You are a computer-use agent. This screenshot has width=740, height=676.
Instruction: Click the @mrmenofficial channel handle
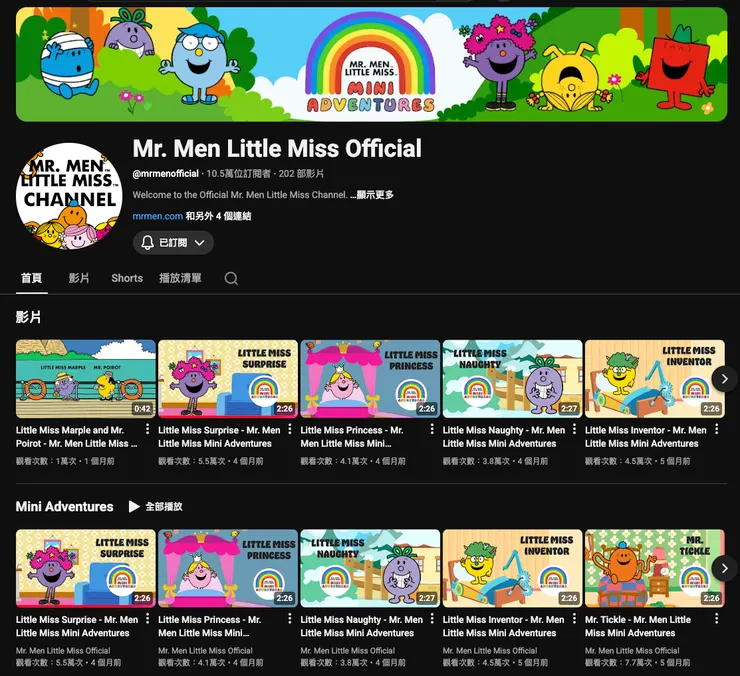coord(166,174)
